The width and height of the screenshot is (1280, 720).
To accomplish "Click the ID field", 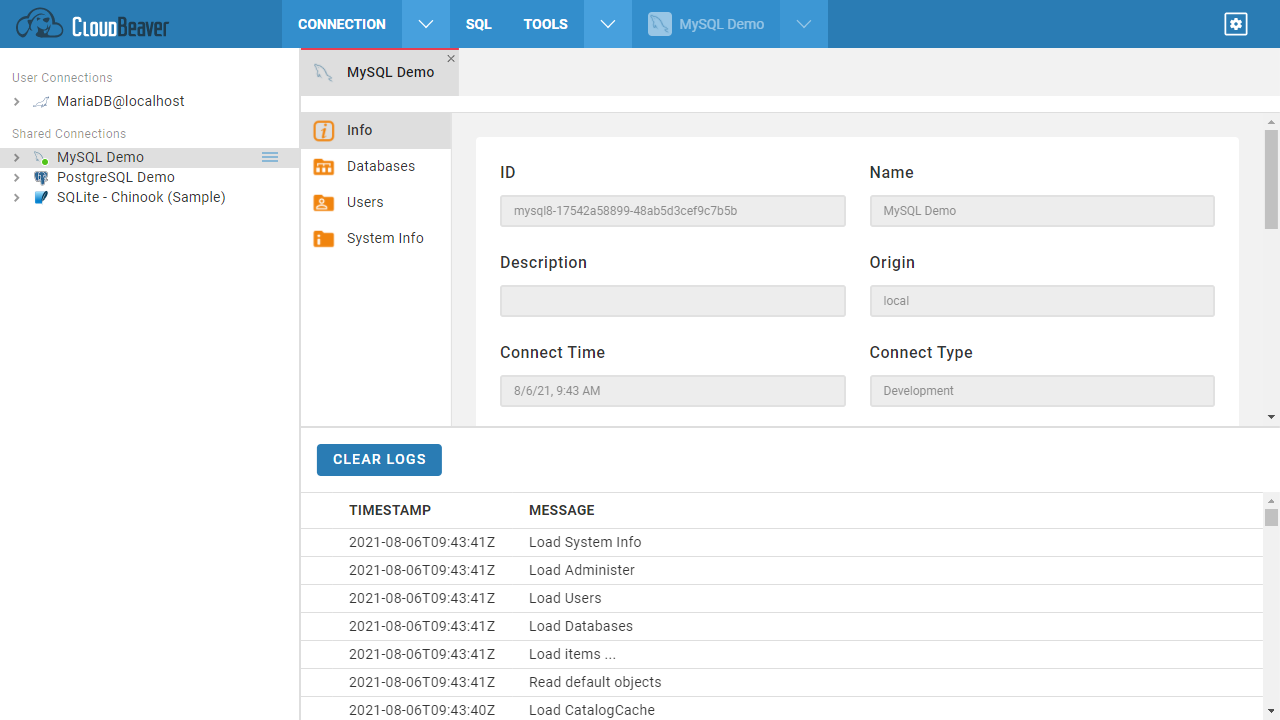I will [673, 211].
